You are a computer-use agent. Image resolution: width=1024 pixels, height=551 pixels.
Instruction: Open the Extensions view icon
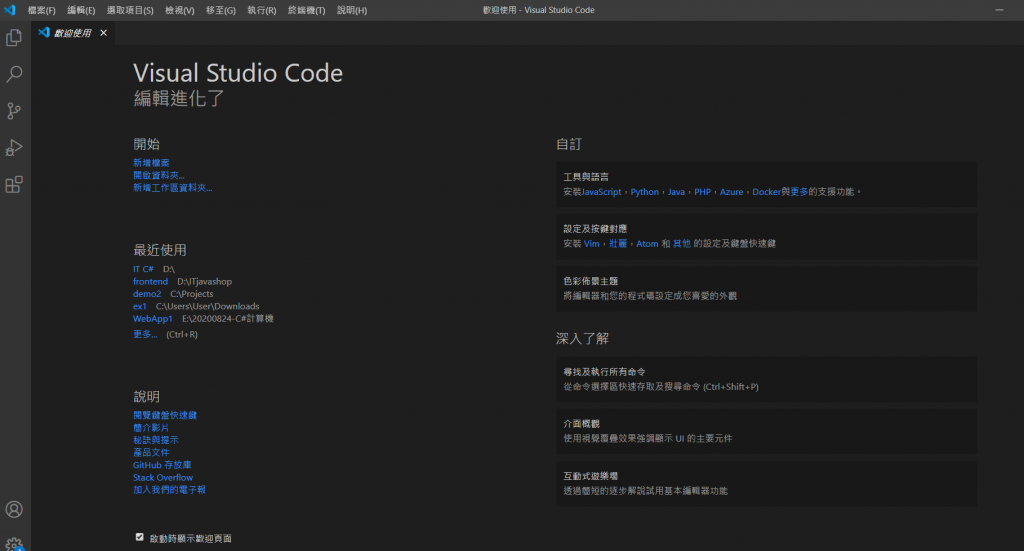click(14, 184)
